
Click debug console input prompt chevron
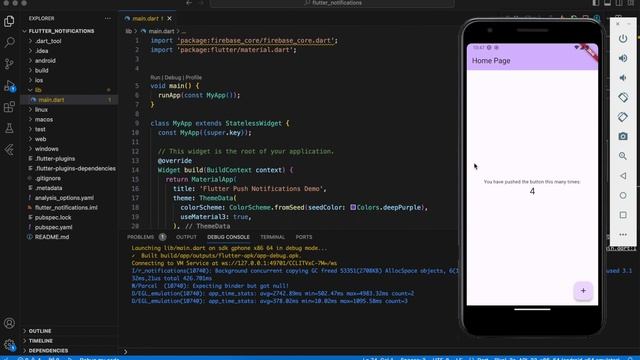coord(125,351)
